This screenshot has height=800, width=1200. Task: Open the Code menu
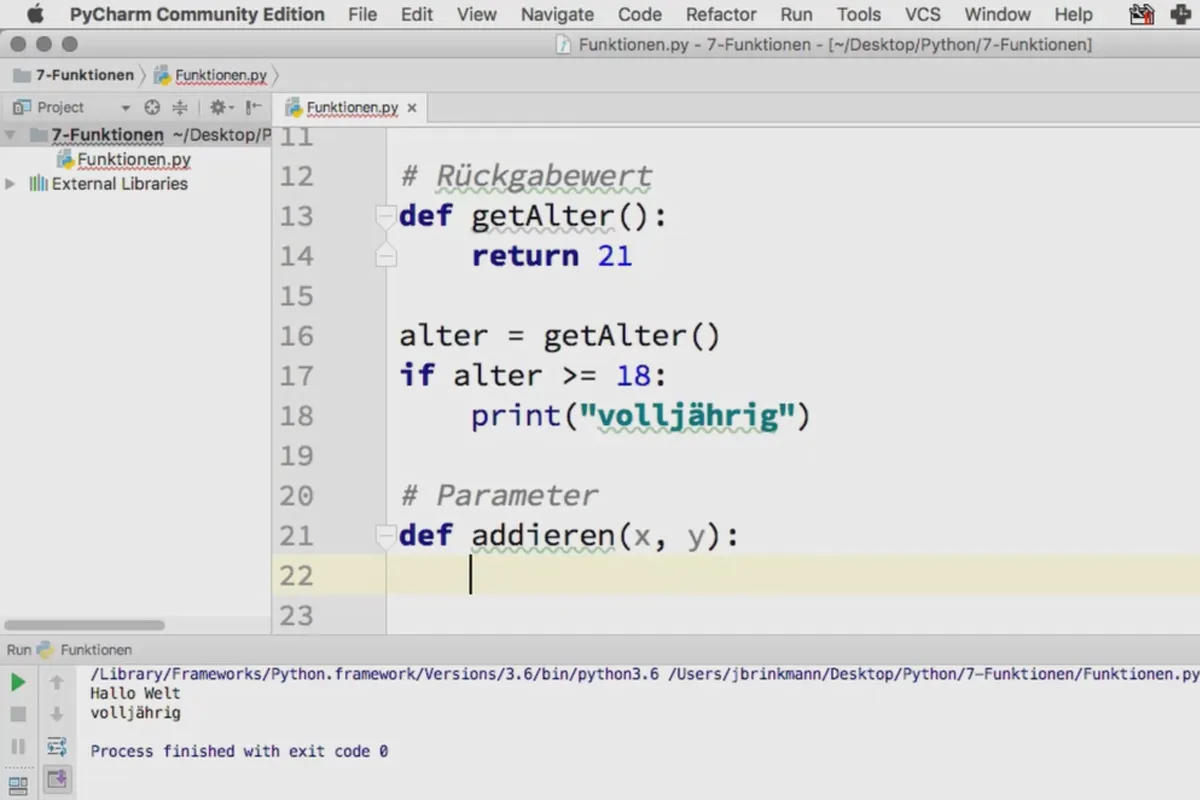[640, 14]
